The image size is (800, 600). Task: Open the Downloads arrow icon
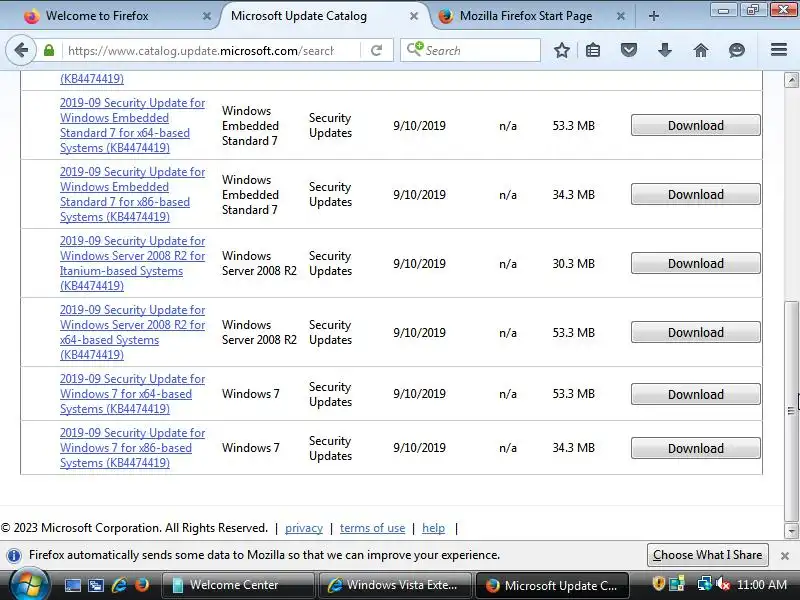(x=665, y=51)
